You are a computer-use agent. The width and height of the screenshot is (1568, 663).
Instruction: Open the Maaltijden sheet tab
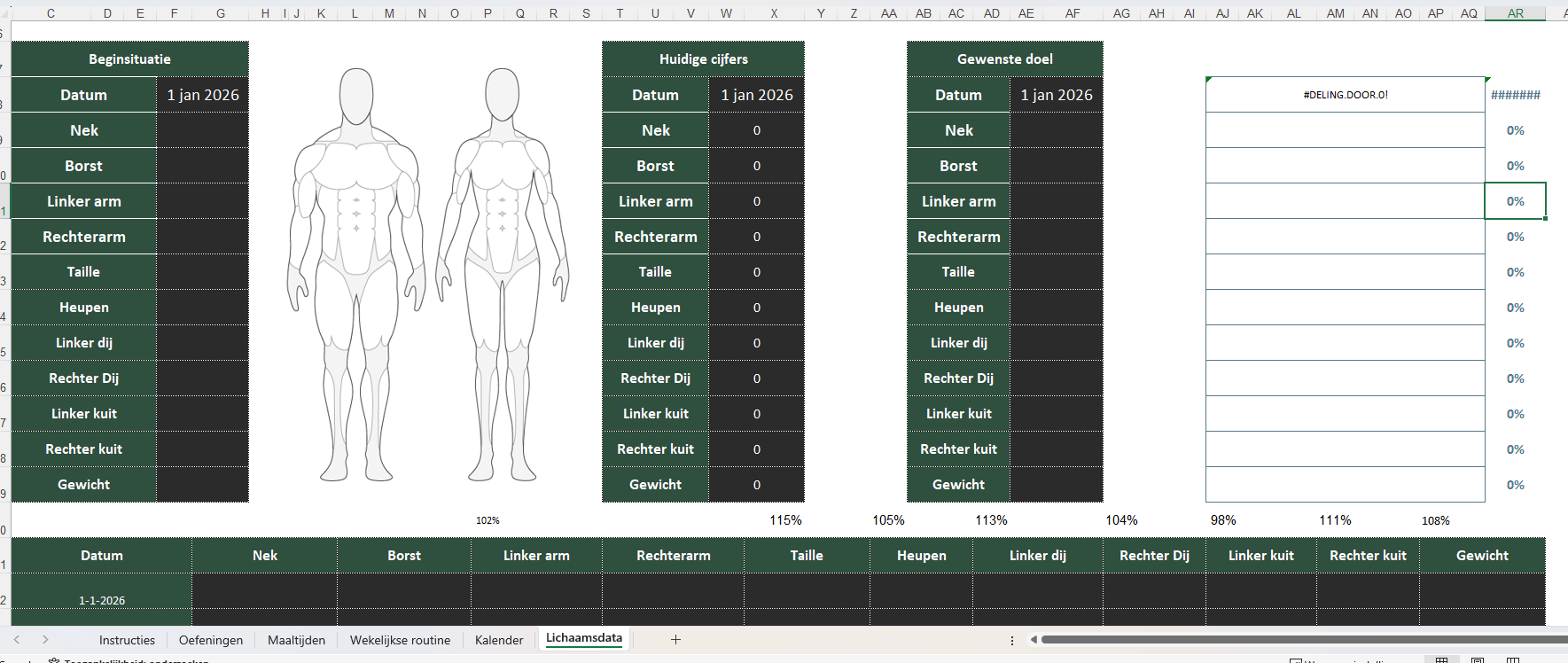click(296, 640)
